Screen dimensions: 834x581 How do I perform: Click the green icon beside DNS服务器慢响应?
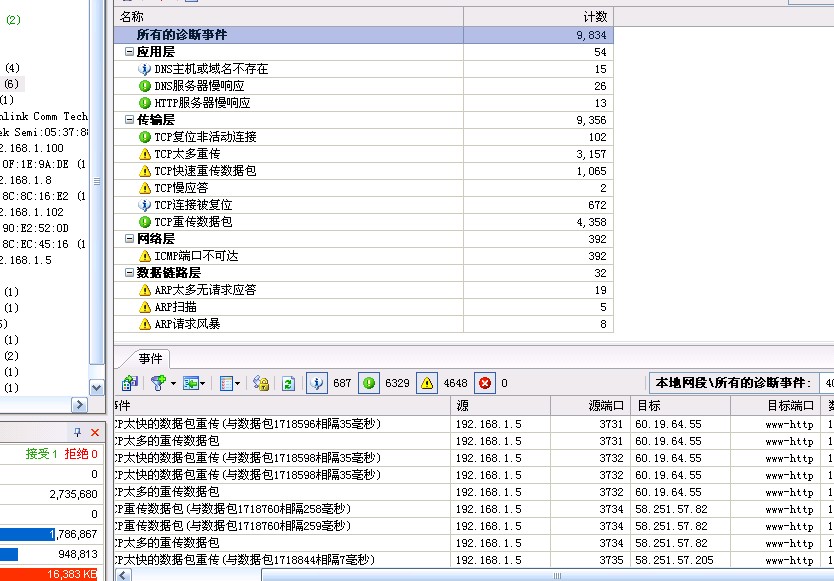point(145,86)
